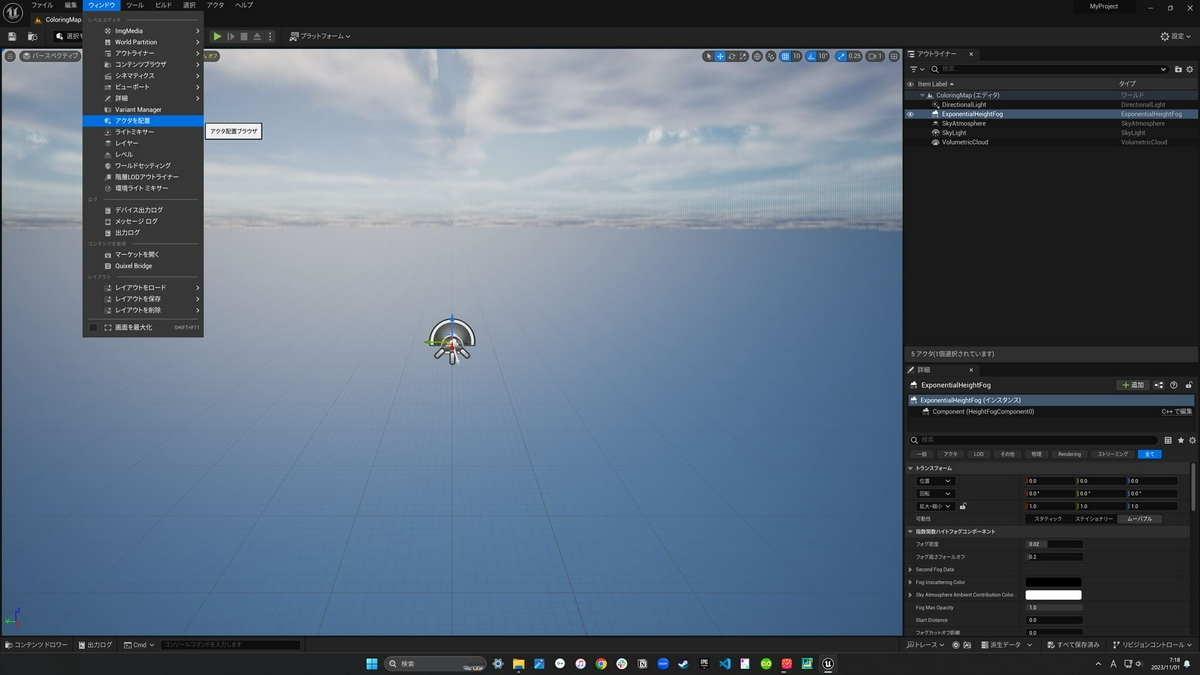Viewport: 1200px width, 675px height.
Task: Open the Rotation type dropdown
Action: pyautogui.click(x=935, y=493)
